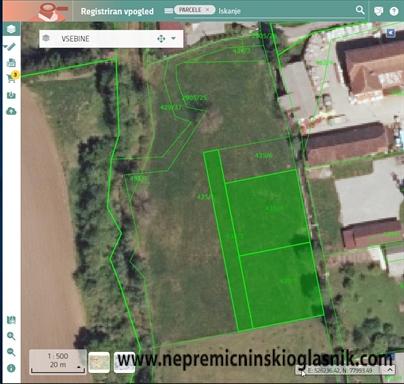Image resolution: width=404 pixels, height=384 pixels.
Task: Open the shopping cart with 3 items
Action: point(11,79)
